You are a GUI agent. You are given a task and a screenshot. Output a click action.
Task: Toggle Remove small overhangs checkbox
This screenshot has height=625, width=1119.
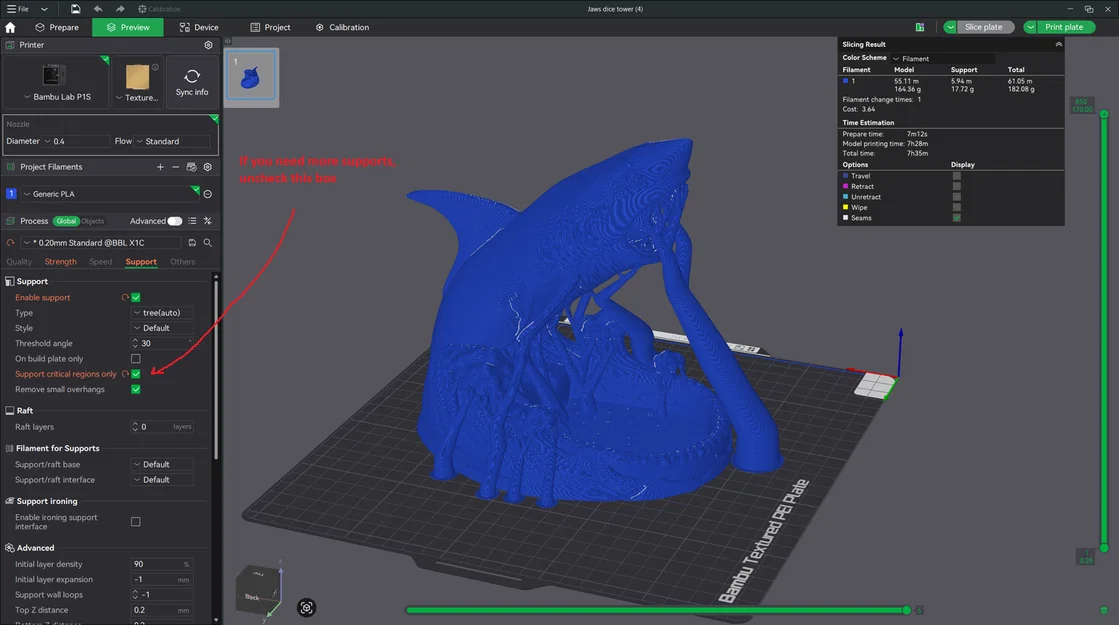pyautogui.click(x=136, y=390)
